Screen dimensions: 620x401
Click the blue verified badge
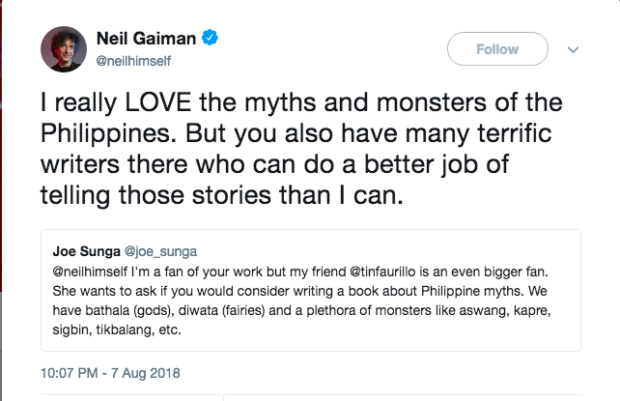click(210, 39)
